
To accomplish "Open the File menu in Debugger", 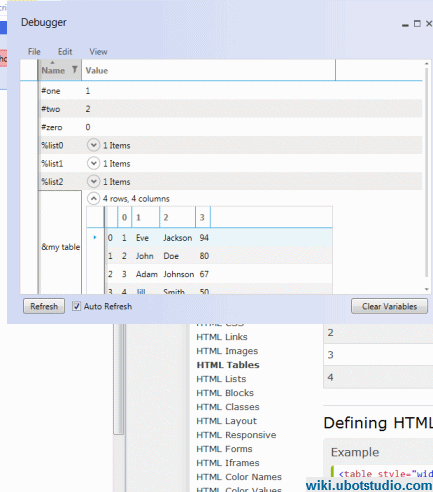I will point(34,52).
